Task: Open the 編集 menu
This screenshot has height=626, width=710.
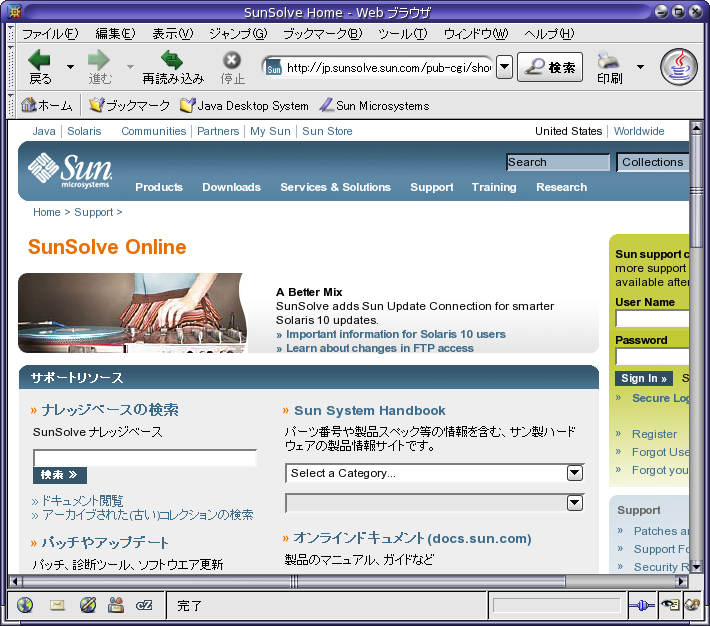Action: pyautogui.click(x=115, y=34)
